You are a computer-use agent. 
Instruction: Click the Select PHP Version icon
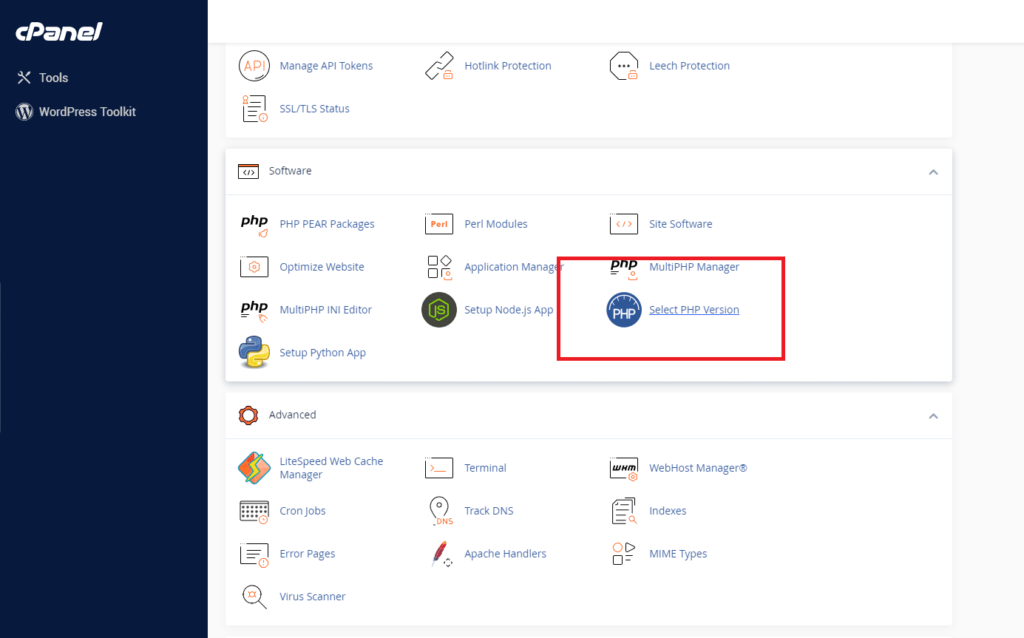tap(624, 310)
